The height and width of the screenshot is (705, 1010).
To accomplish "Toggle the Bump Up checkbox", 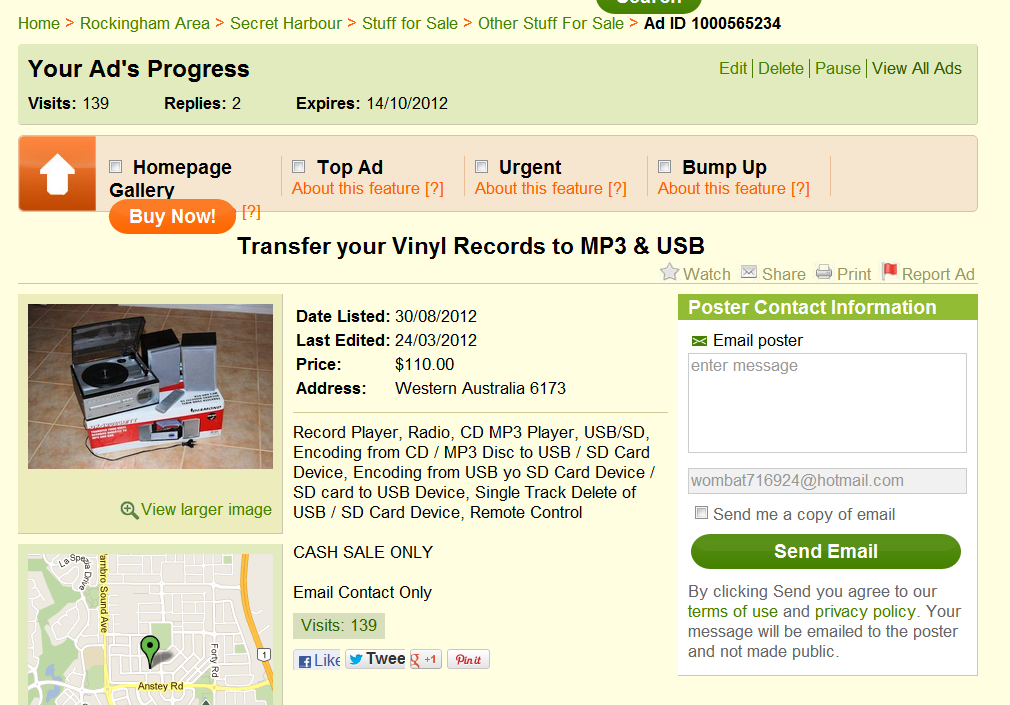I will click(x=665, y=167).
